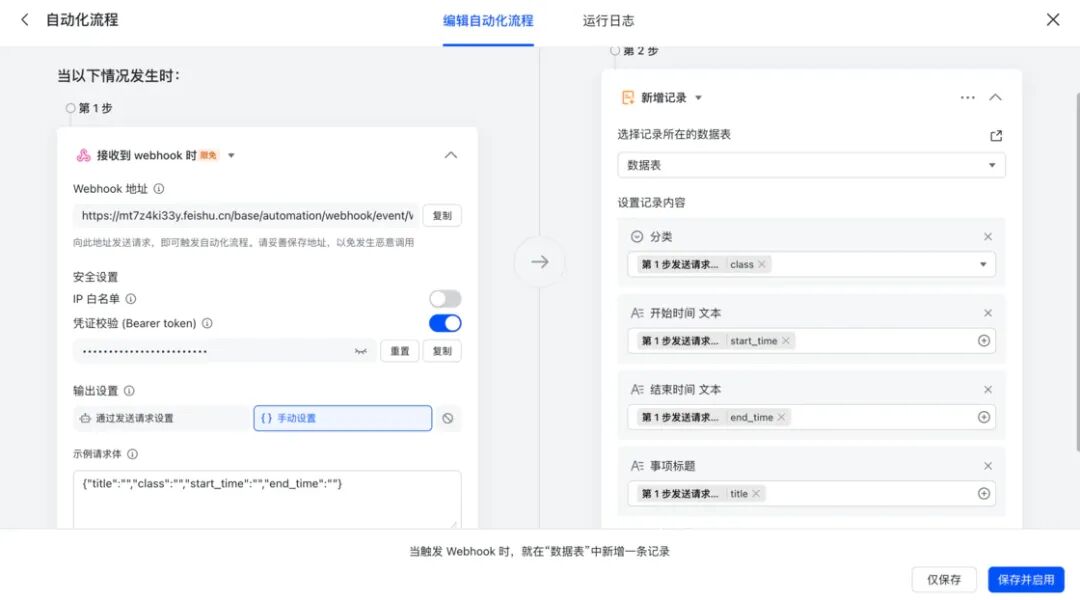
Task: Click the 第 1 步发送请求 start_time tag
Action: pos(716,341)
